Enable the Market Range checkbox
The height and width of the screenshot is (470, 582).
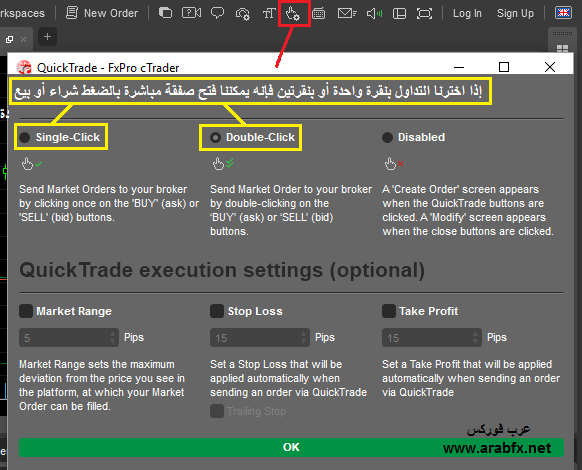click(x=26, y=311)
